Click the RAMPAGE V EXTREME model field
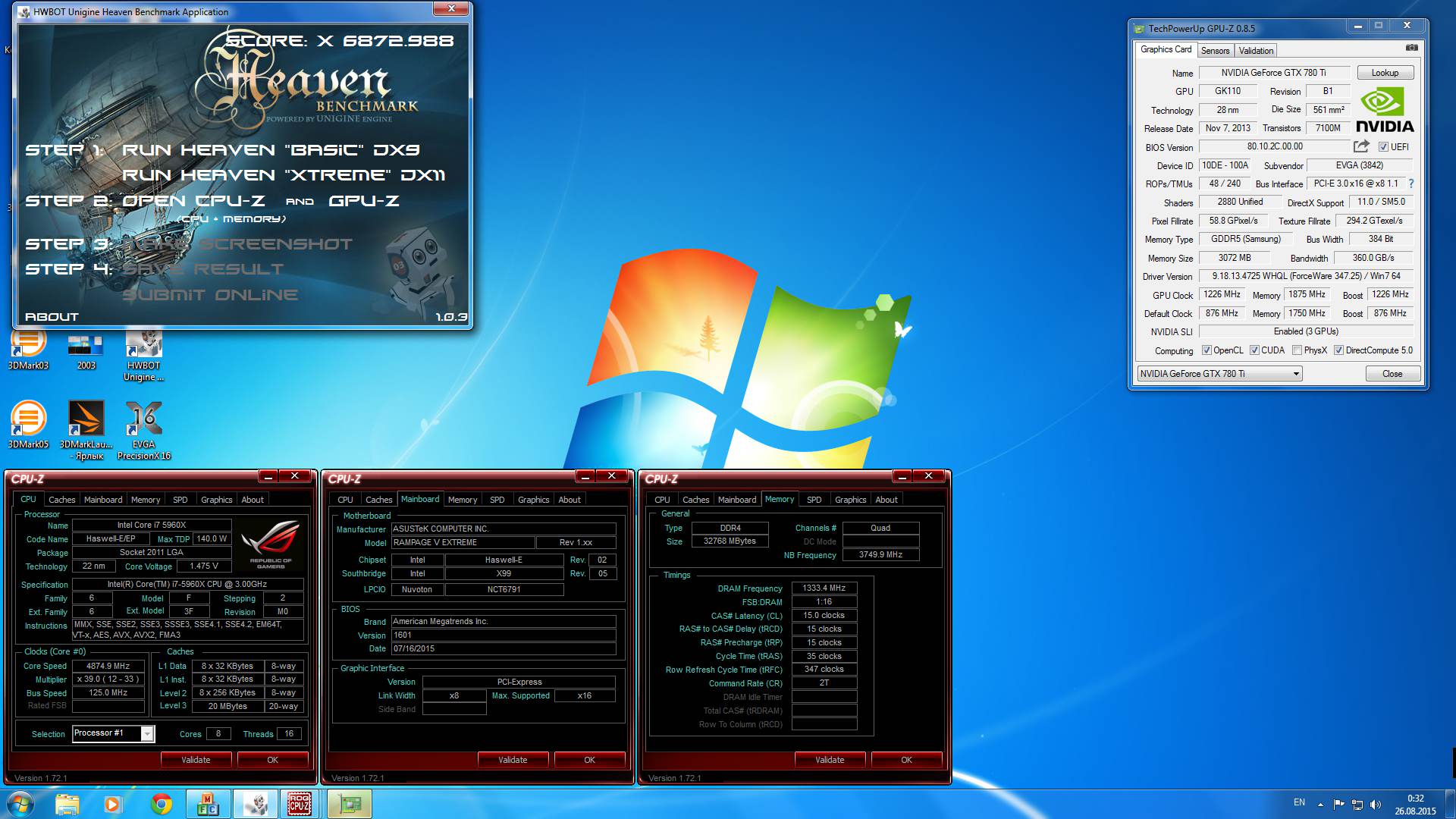Image resolution: width=1456 pixels, height=819 pixels. tap(463, 542)
